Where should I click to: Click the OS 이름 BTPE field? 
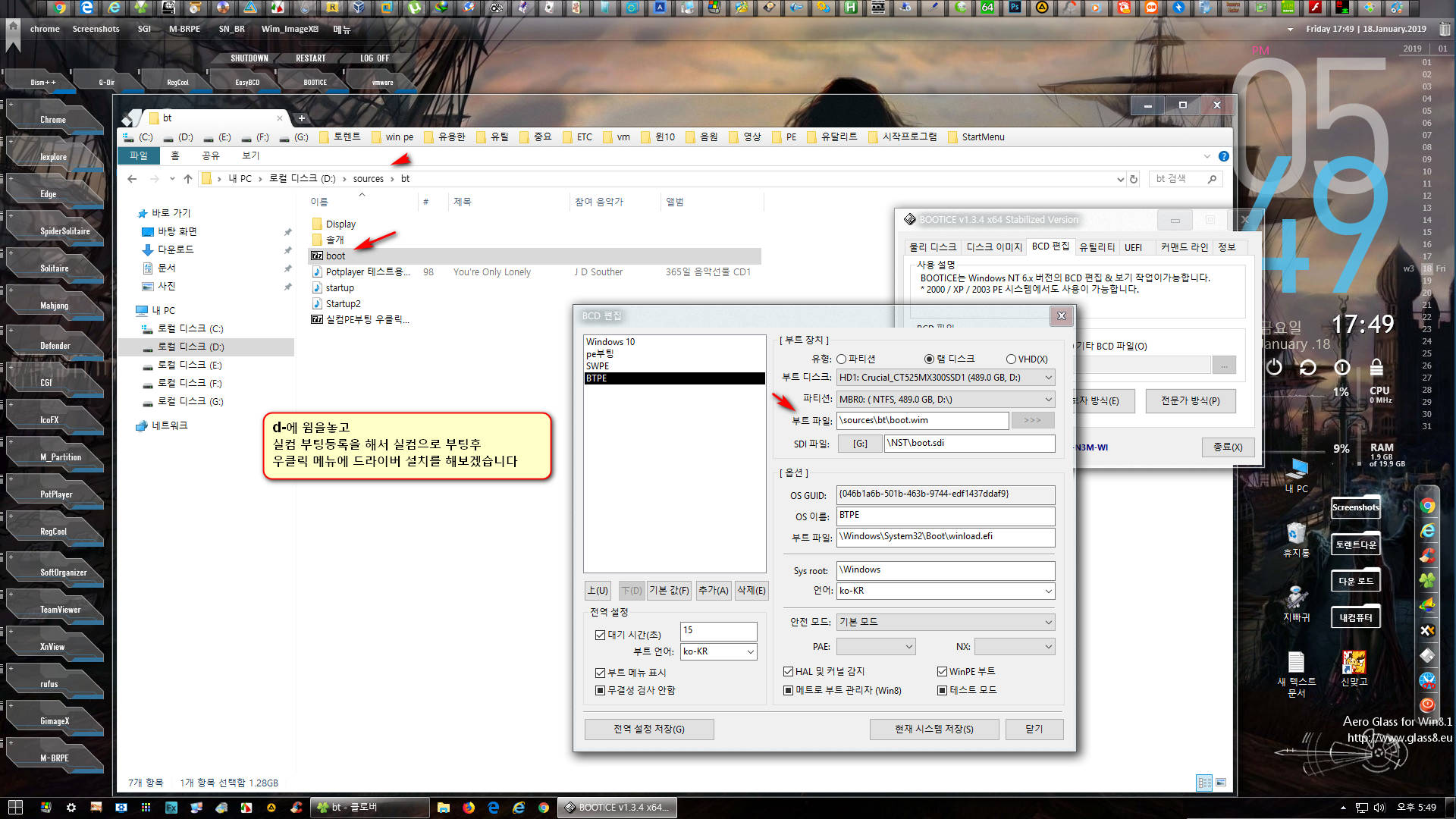coord(946,516)
